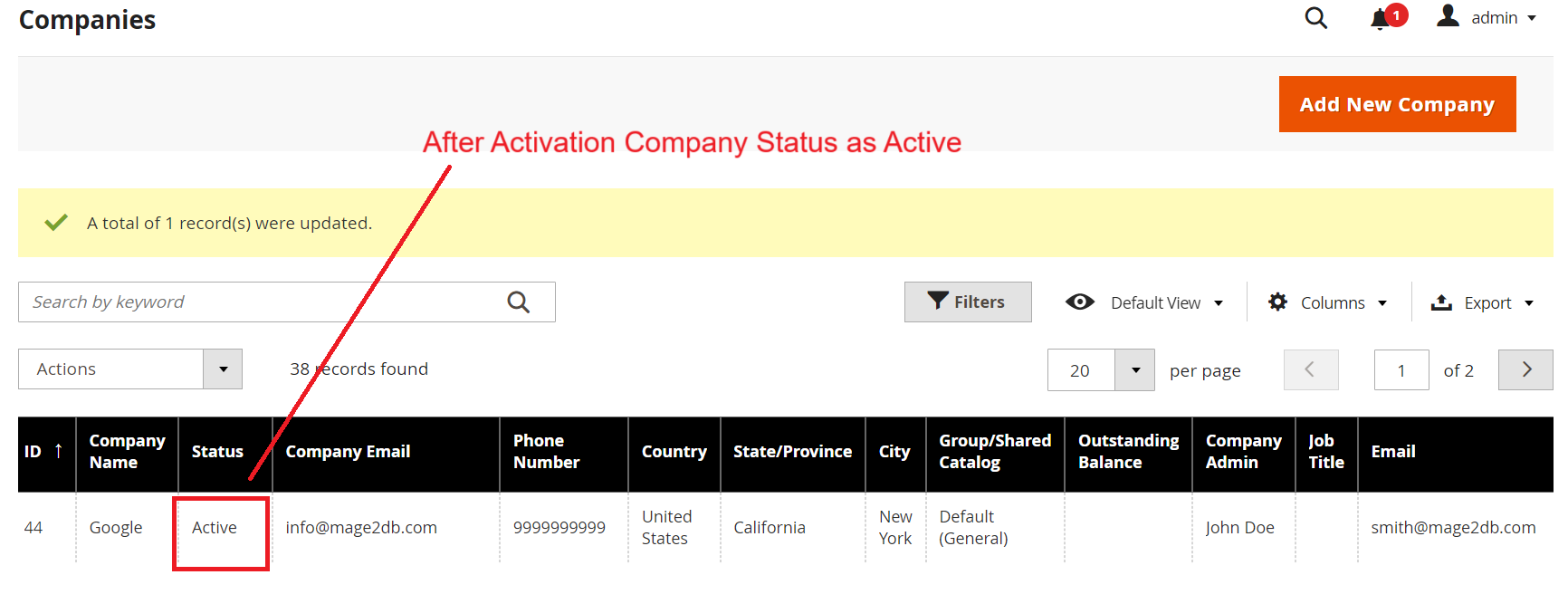Image resolution: width=1568 pixels, height=594 pixels.
Task: Open the per page count dropdown
Action: click(1136, 369)
